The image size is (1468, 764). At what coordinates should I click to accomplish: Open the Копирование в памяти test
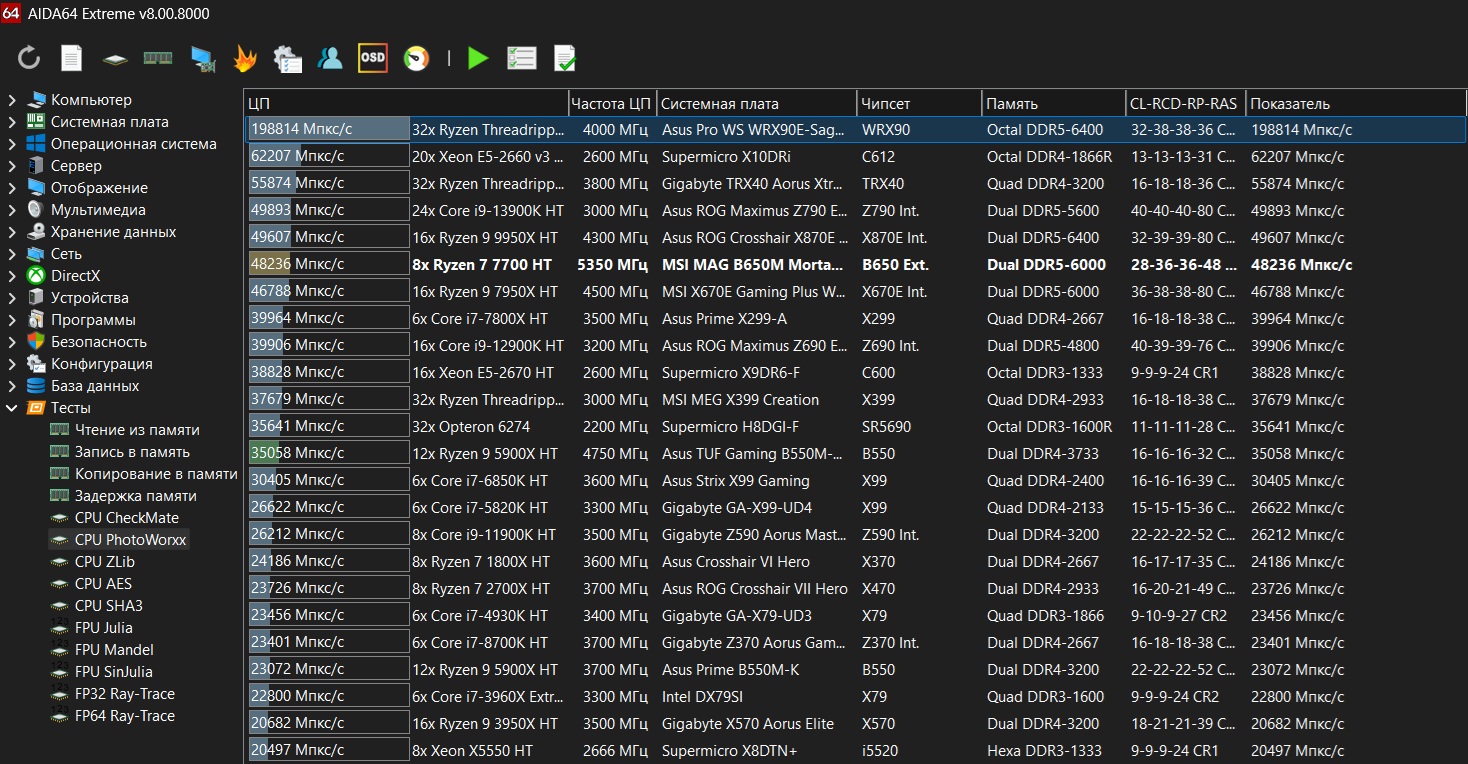(x=156, y=474)
